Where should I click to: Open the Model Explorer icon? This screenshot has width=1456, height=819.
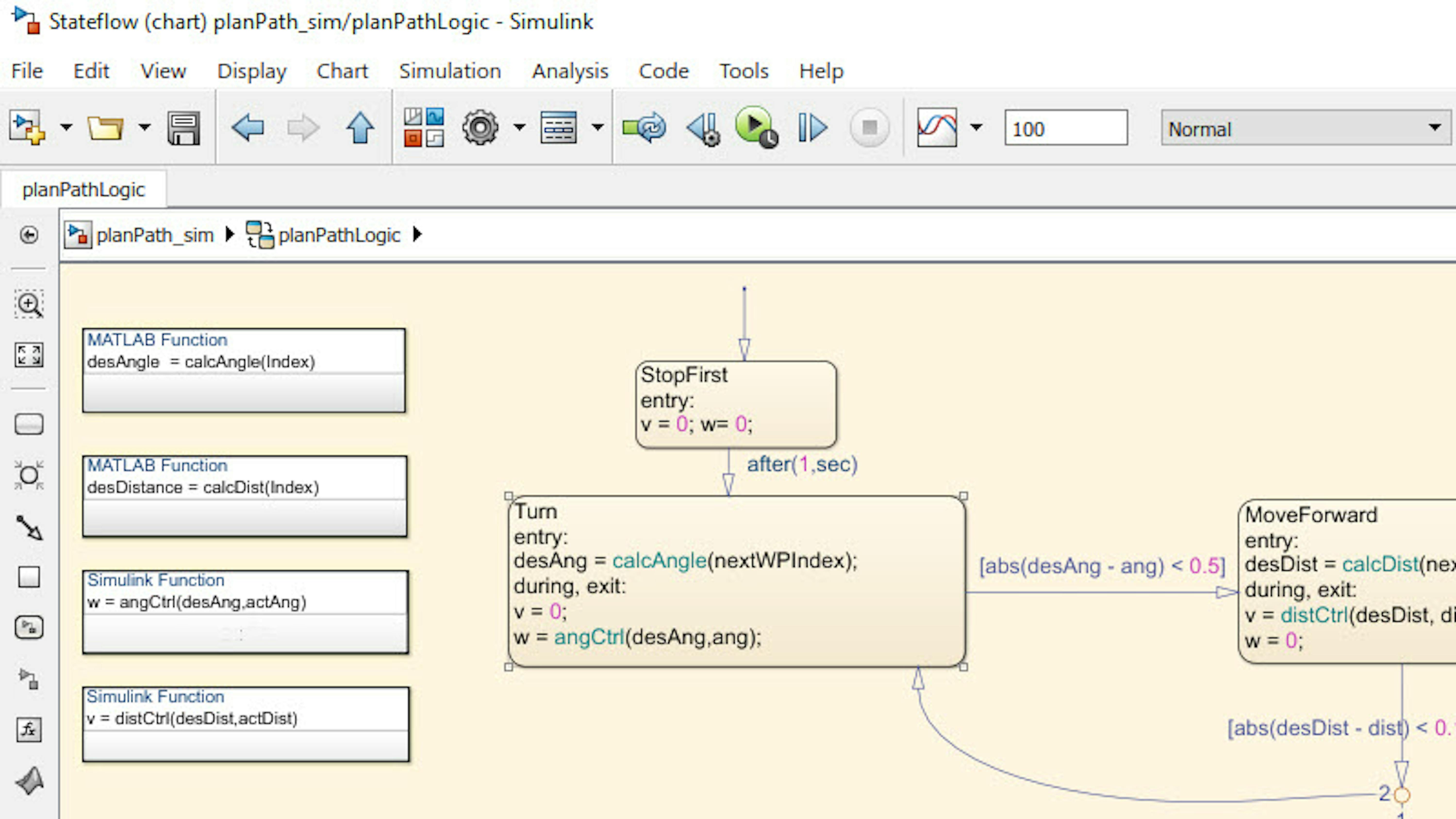tap(558, 128)
